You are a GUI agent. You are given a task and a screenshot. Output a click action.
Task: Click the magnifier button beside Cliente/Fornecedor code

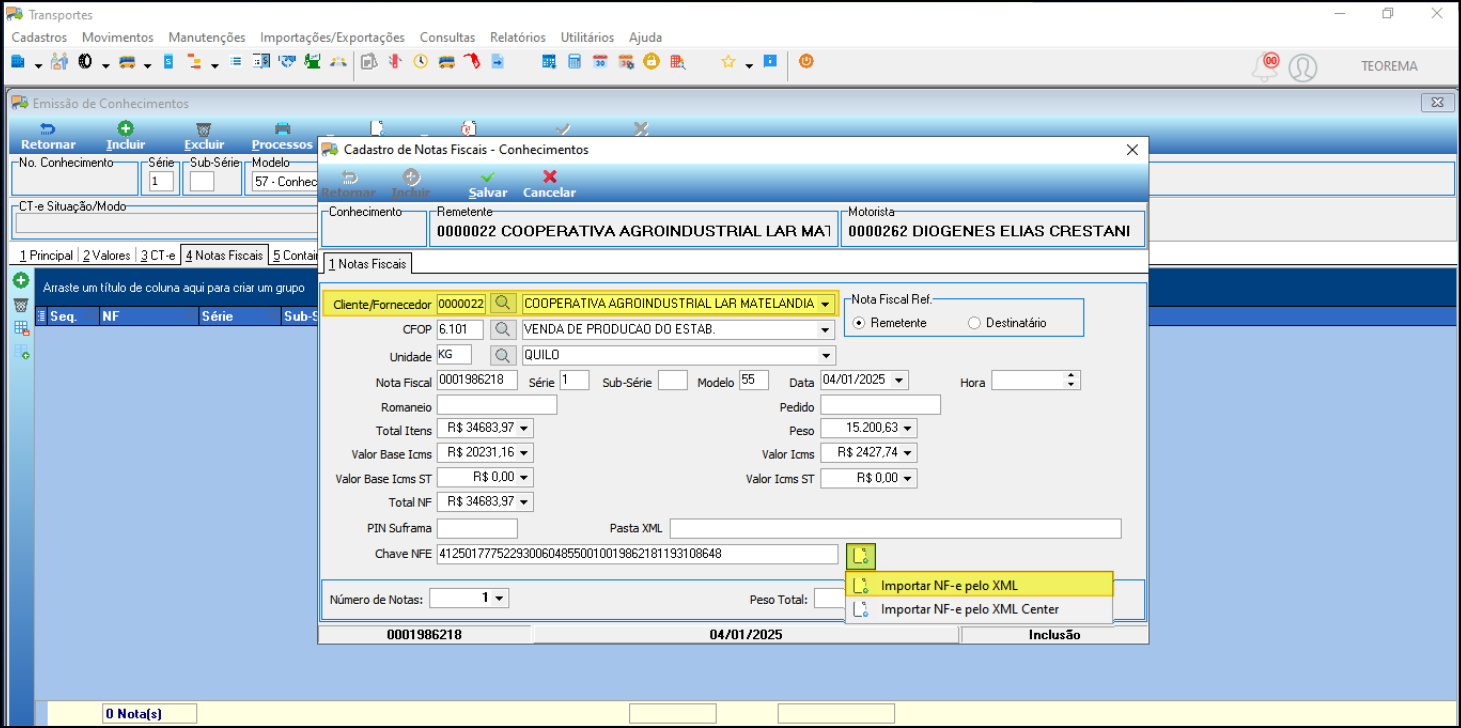tap(504, 303)
